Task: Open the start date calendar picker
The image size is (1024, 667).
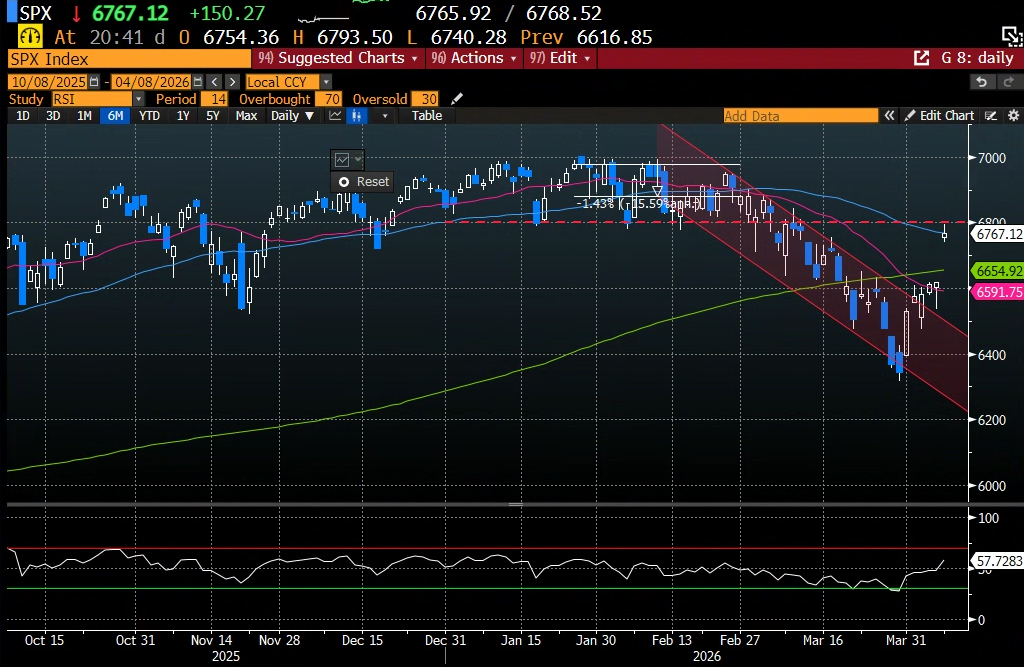Action: point(94,82)
